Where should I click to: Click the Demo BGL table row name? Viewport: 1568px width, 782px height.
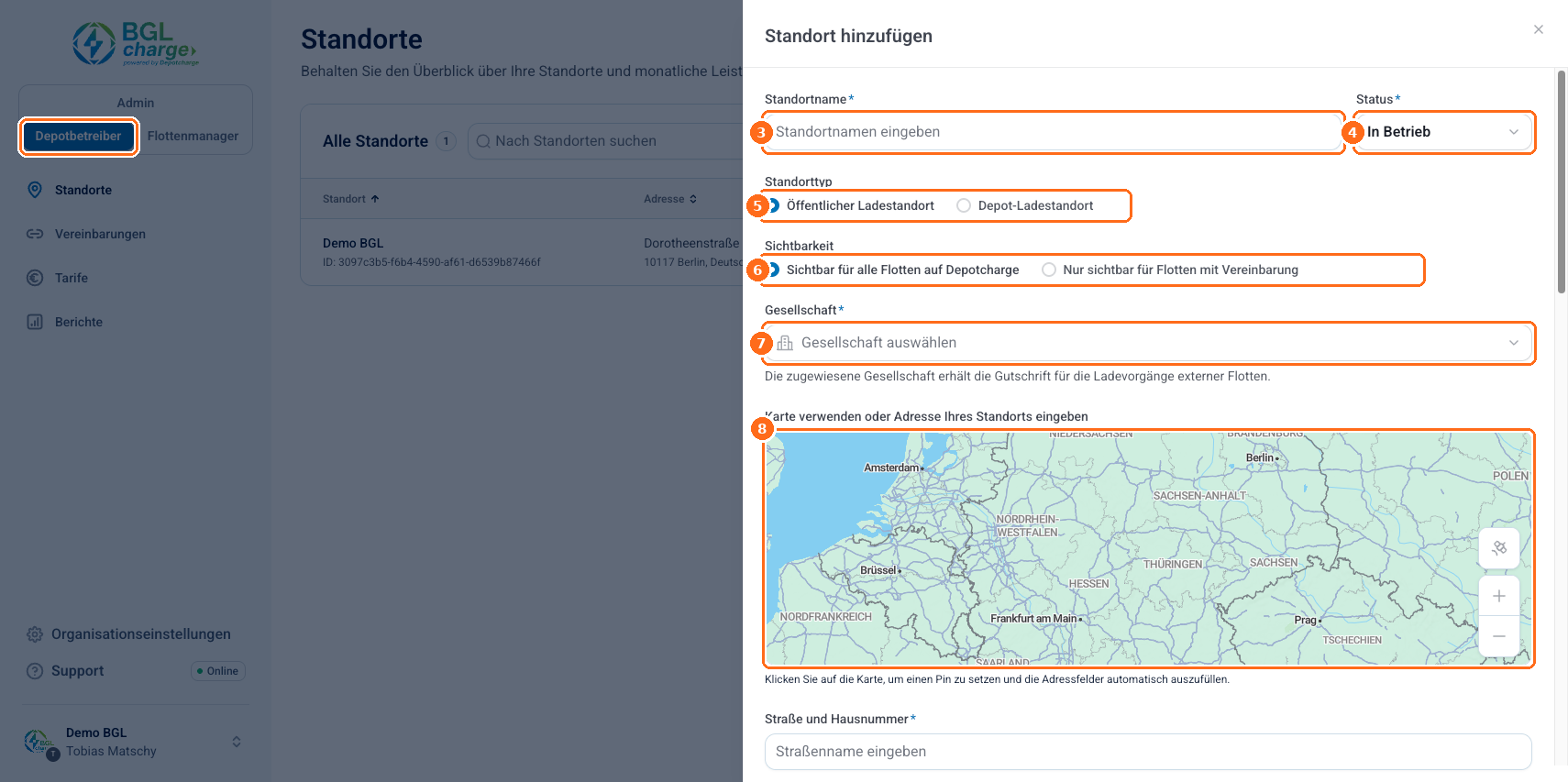(x=353, y=243)
